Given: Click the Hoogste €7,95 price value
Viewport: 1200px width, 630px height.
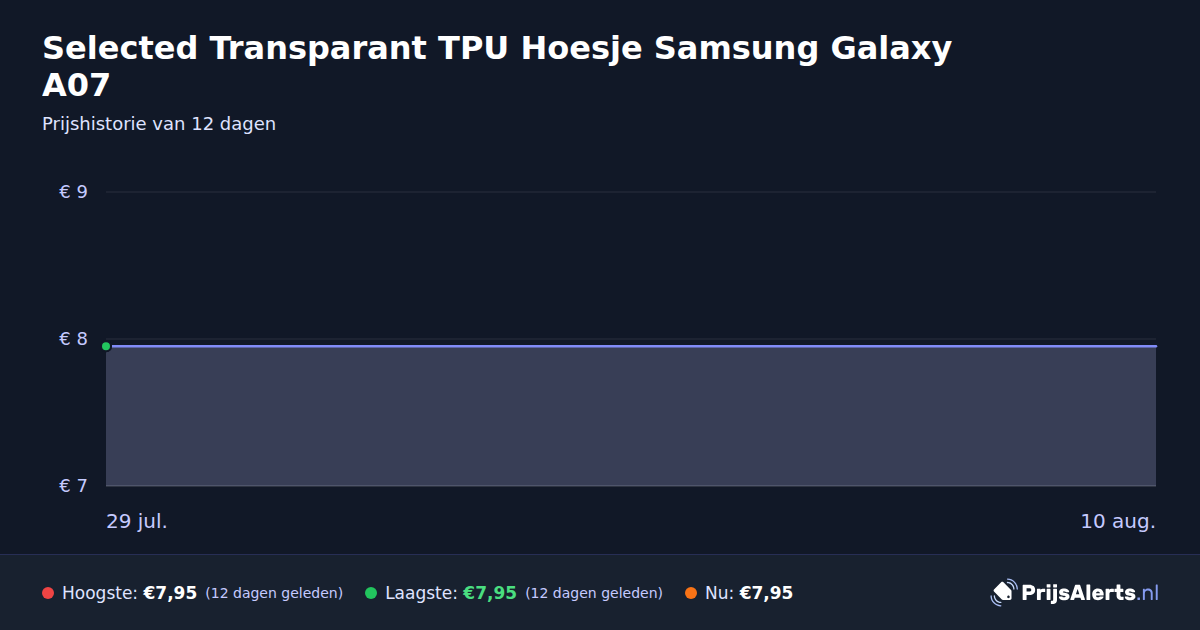Looking at the screenshot, I should (x=170, y=593).
